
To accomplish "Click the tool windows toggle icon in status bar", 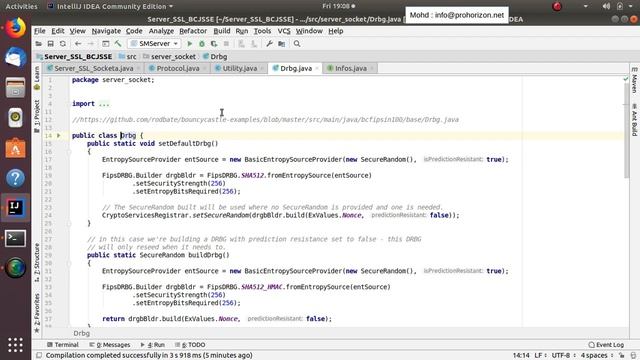I will (x=39, y=356).
